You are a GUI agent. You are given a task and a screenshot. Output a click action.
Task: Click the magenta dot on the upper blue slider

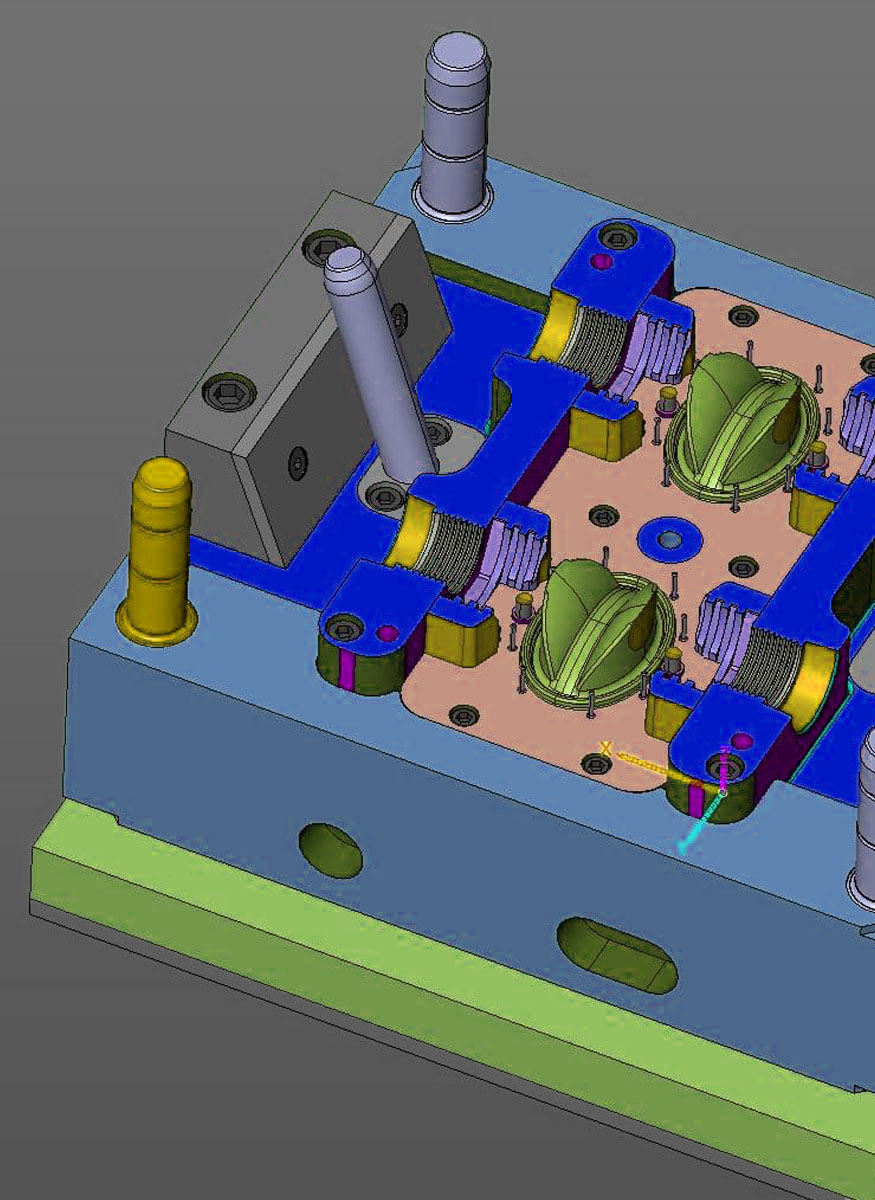tap(601, 261)
